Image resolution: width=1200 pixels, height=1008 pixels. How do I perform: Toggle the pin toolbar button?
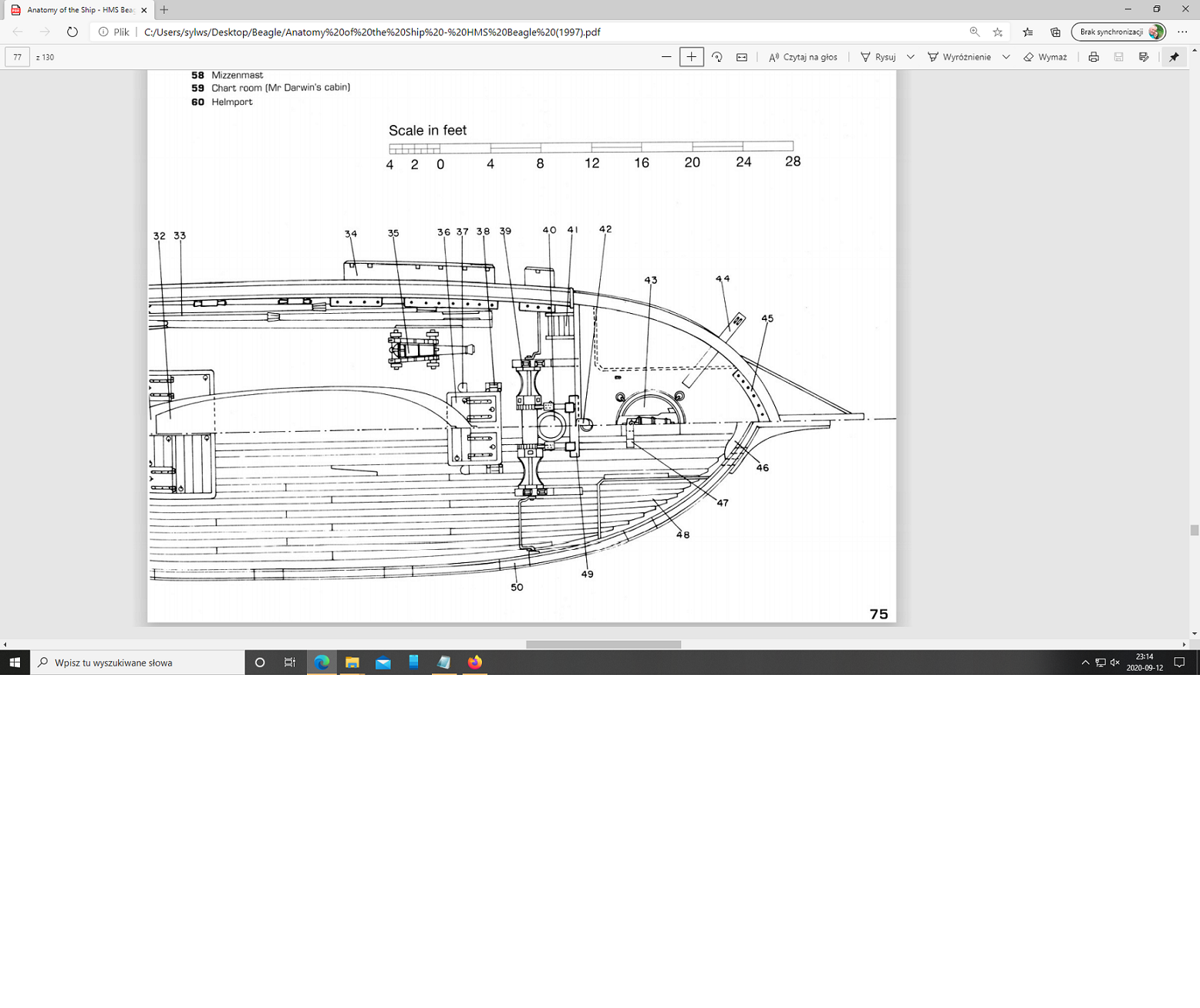tap(1174, 57)
